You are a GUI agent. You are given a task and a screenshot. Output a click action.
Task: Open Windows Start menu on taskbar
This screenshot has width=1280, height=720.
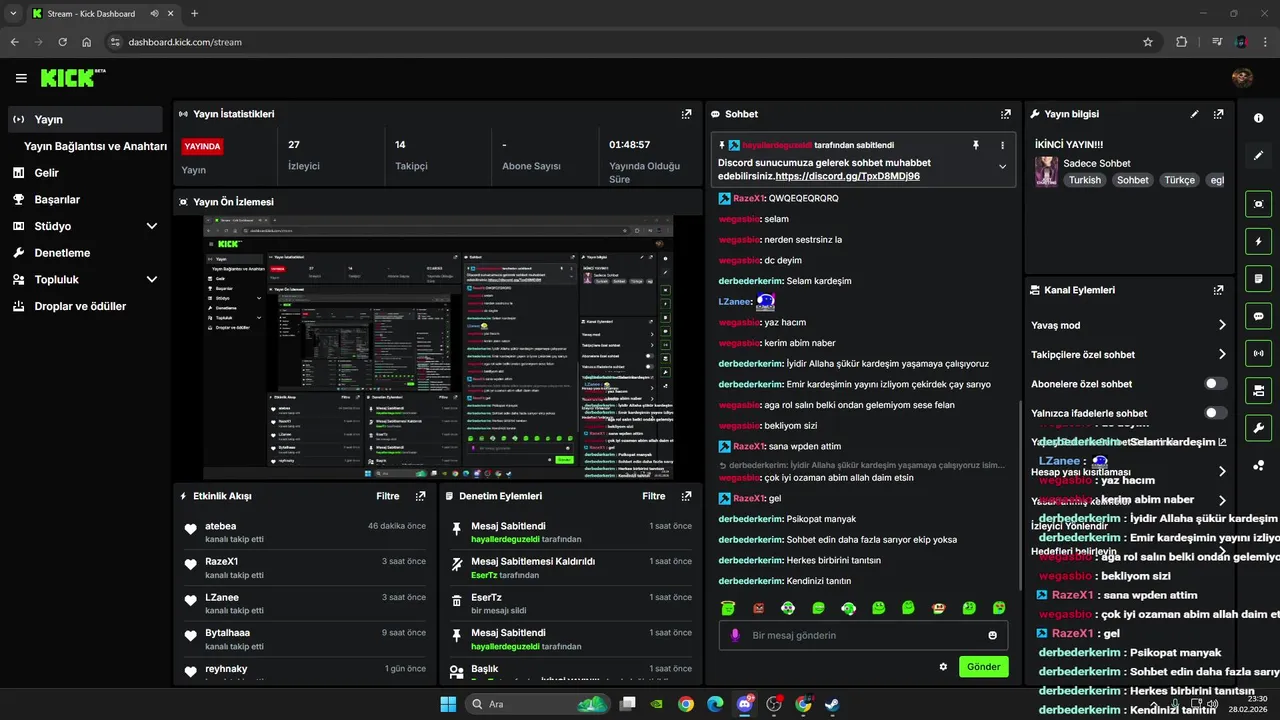pos(448,704)
